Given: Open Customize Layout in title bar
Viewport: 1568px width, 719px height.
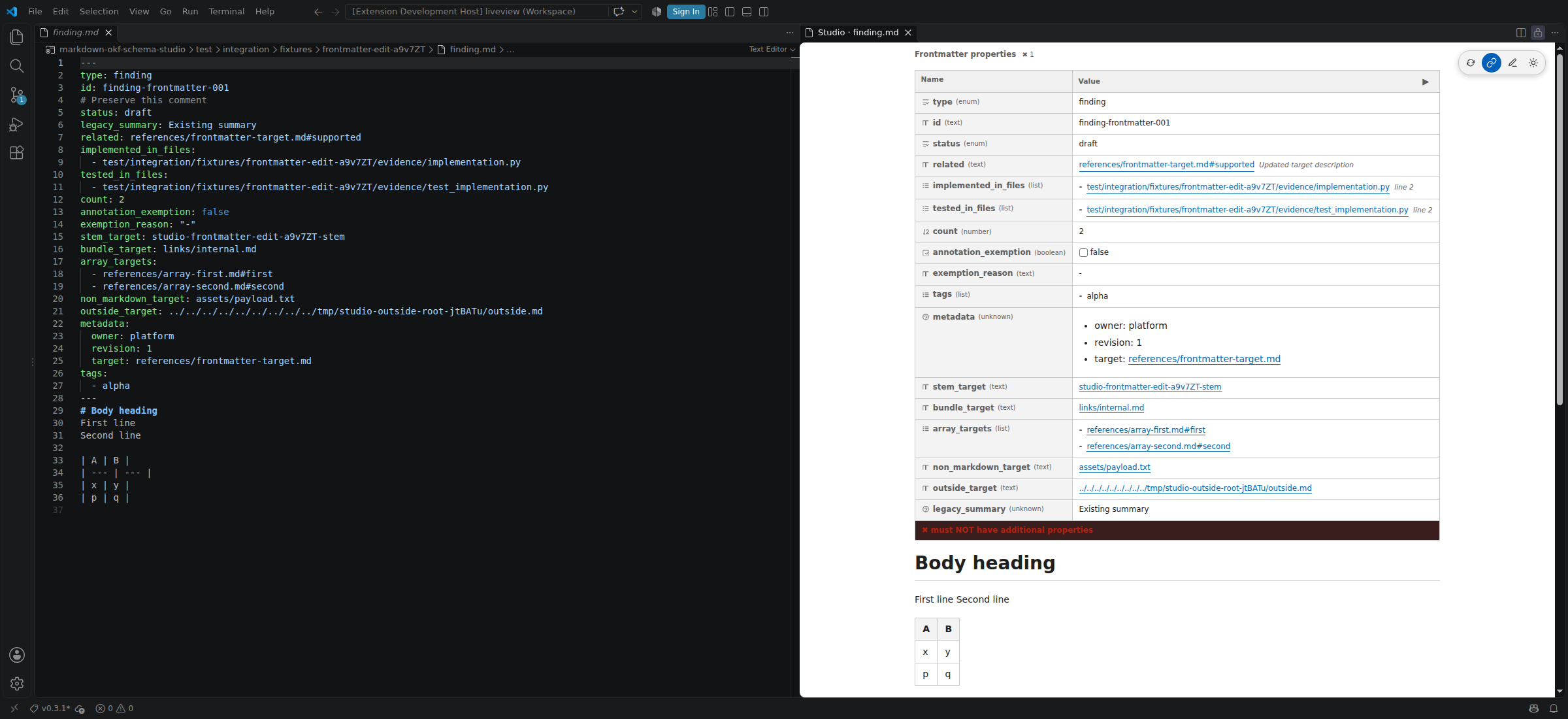Looking at the screenshot, I should (713, 12).
